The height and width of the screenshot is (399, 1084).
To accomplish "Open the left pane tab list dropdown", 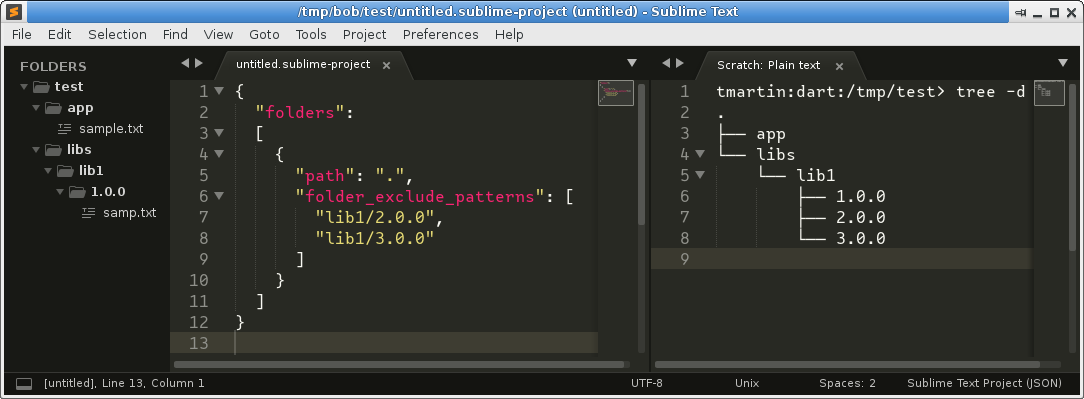I will [631, 63].
